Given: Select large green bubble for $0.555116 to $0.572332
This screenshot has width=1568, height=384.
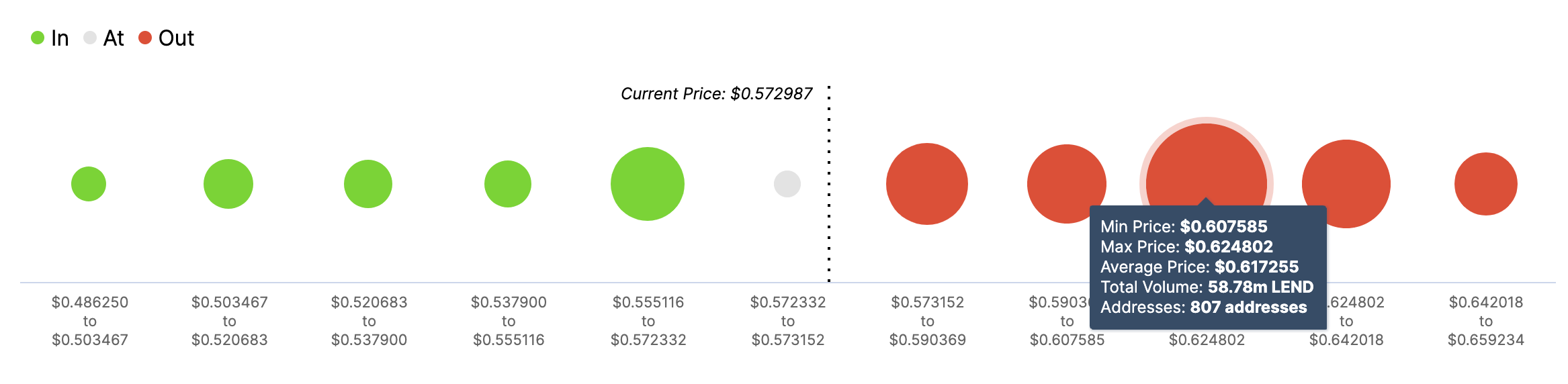Looking at the screenshot, I should [x=648, y=184].
